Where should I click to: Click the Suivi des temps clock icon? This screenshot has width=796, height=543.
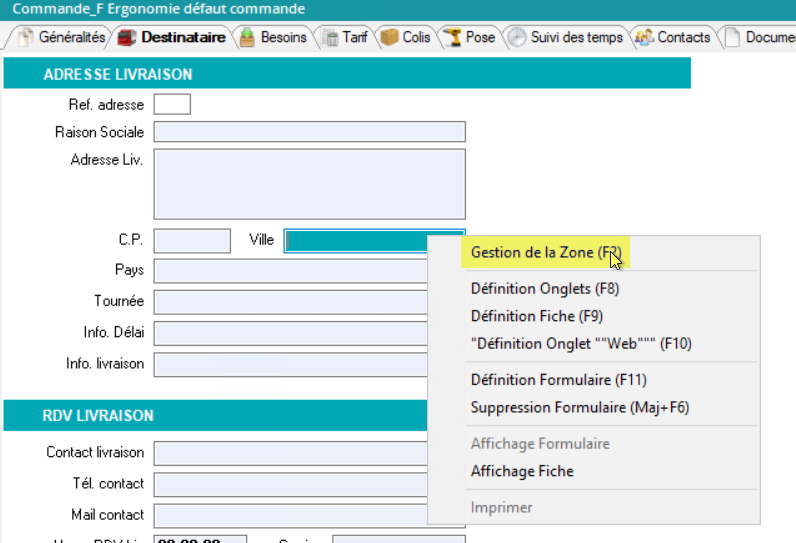click(516, 38)
